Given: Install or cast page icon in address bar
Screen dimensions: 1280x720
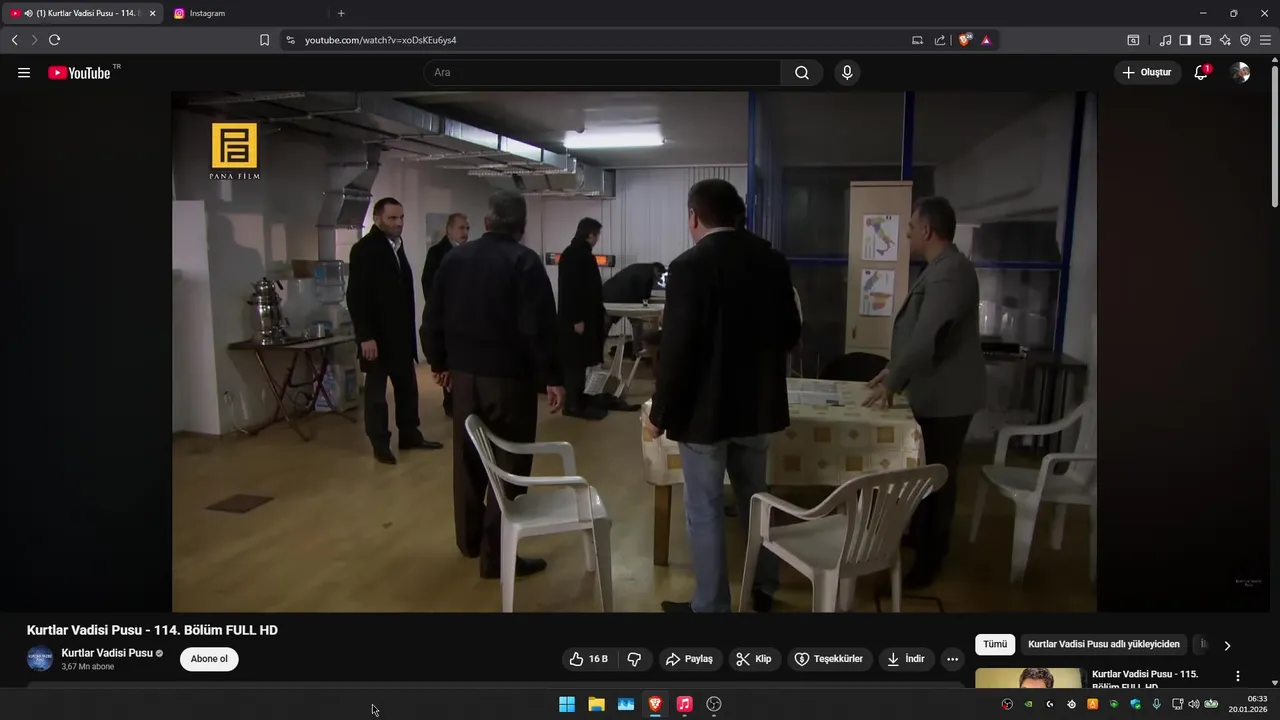Looking at the screenshot, I should (x=917, y=40).
